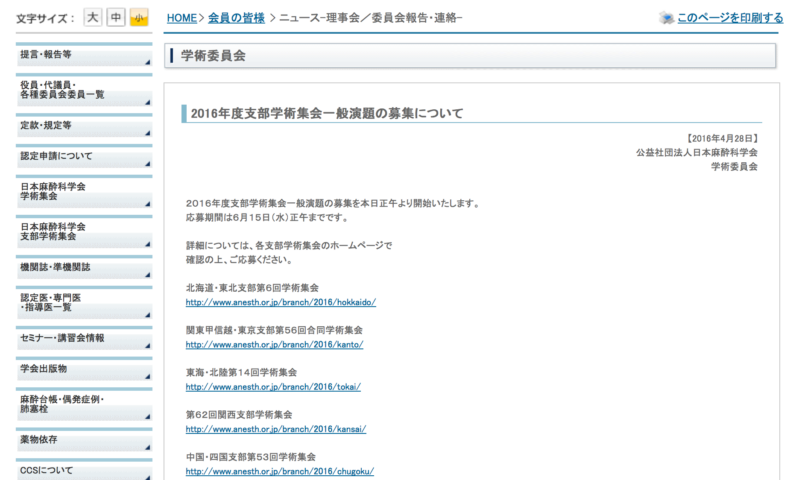Open the 学会出版物 sidebar menu
This screenshot has width=790, height=480.
[84, 369]
